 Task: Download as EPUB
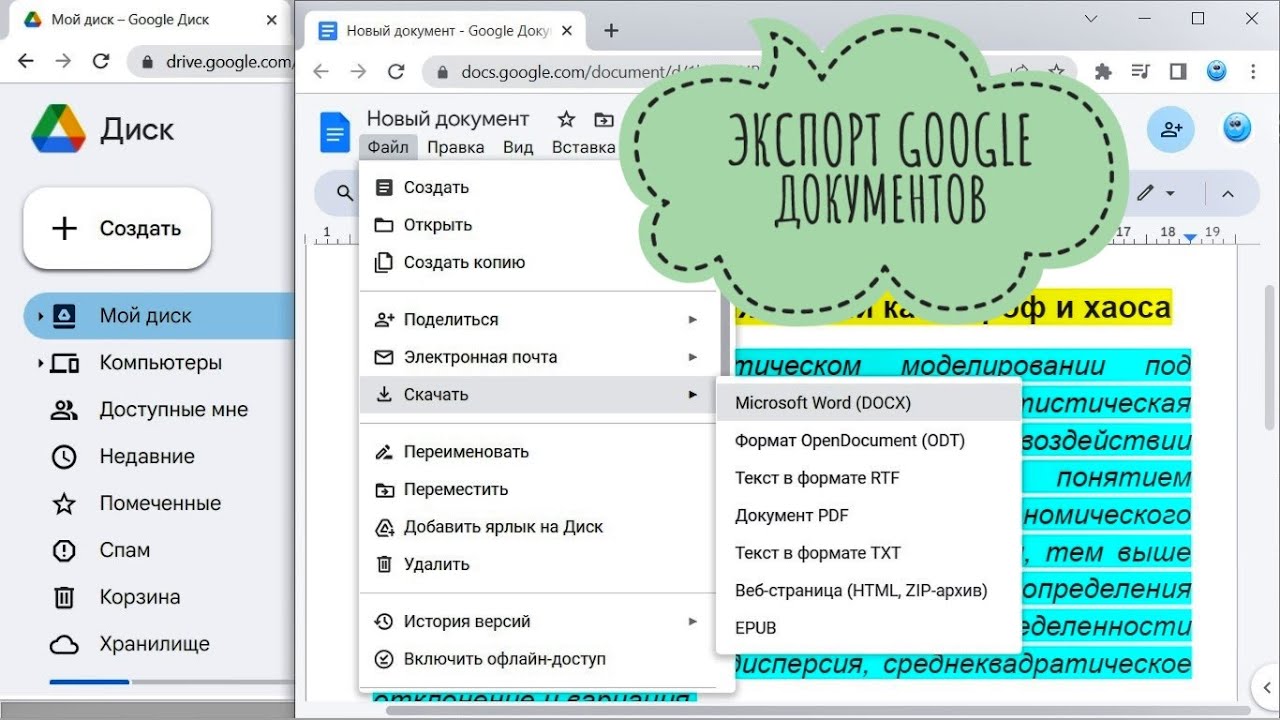(x=869, y=628)
